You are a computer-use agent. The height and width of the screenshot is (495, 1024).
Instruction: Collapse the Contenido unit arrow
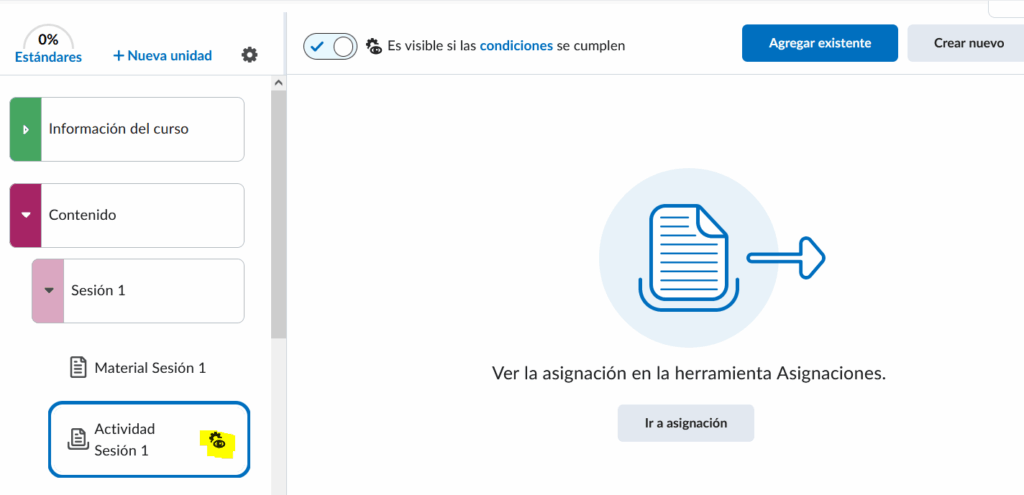pos(25,215)
